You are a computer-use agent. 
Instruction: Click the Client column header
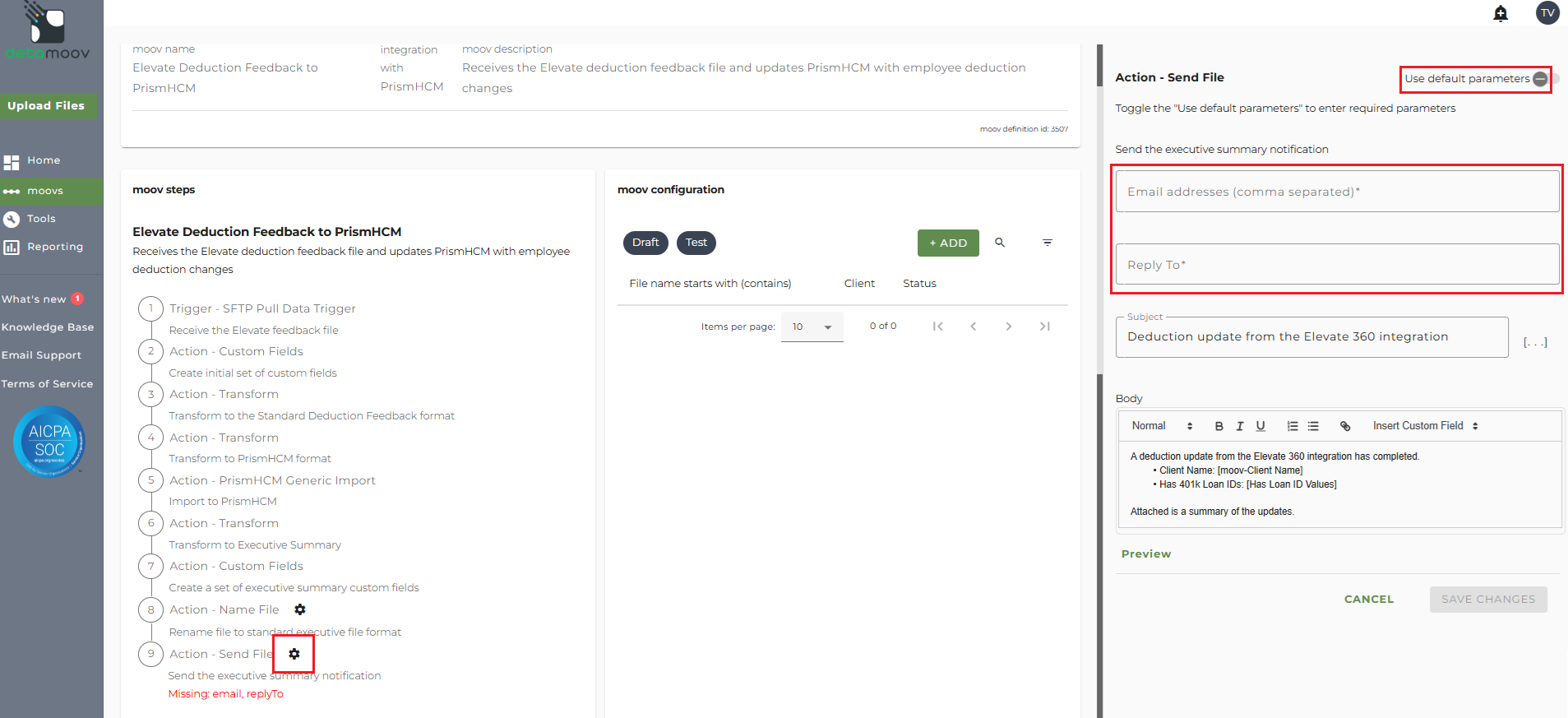859,284
